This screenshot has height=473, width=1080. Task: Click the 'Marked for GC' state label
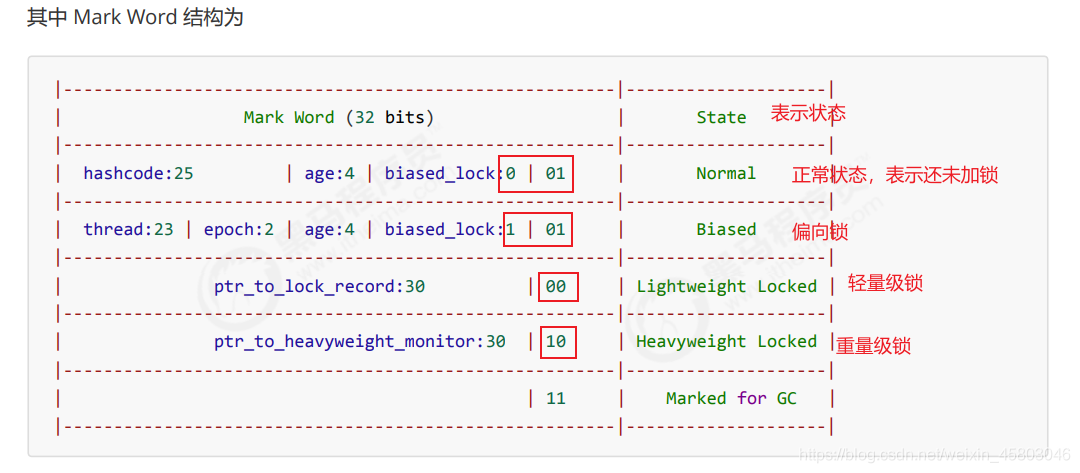731,398
